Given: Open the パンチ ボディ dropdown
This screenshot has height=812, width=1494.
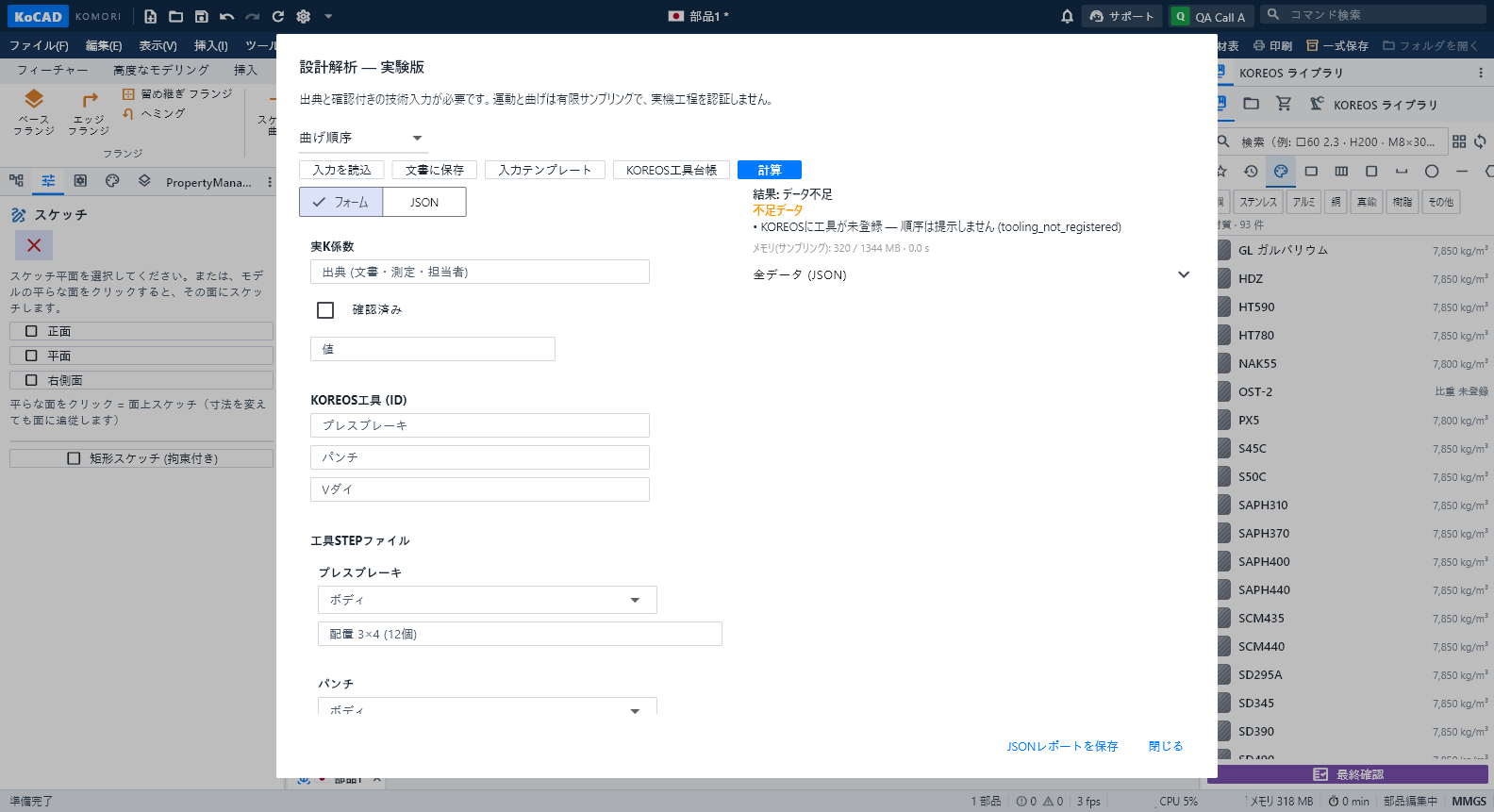Looking at the screenshot, I should pyautogui.click(x=488, y=706).
